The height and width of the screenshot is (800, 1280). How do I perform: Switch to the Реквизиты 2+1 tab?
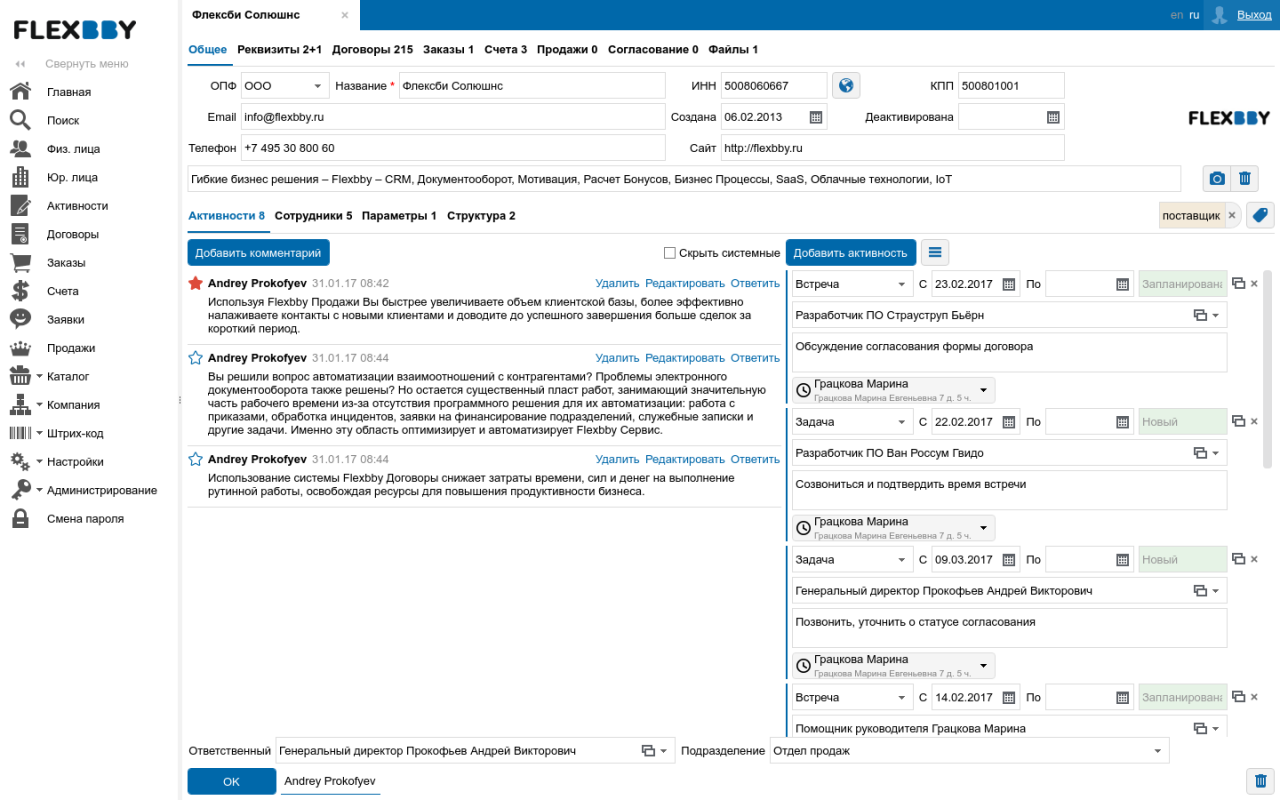280,49
